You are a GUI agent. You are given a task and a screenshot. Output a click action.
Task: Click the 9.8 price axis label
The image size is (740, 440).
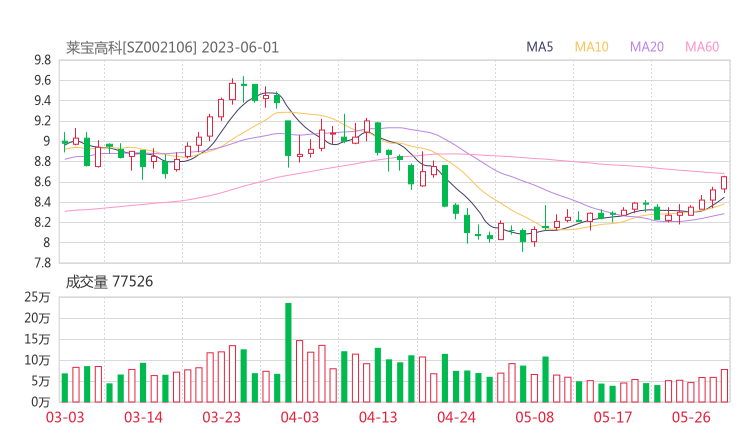pos(41,60)
